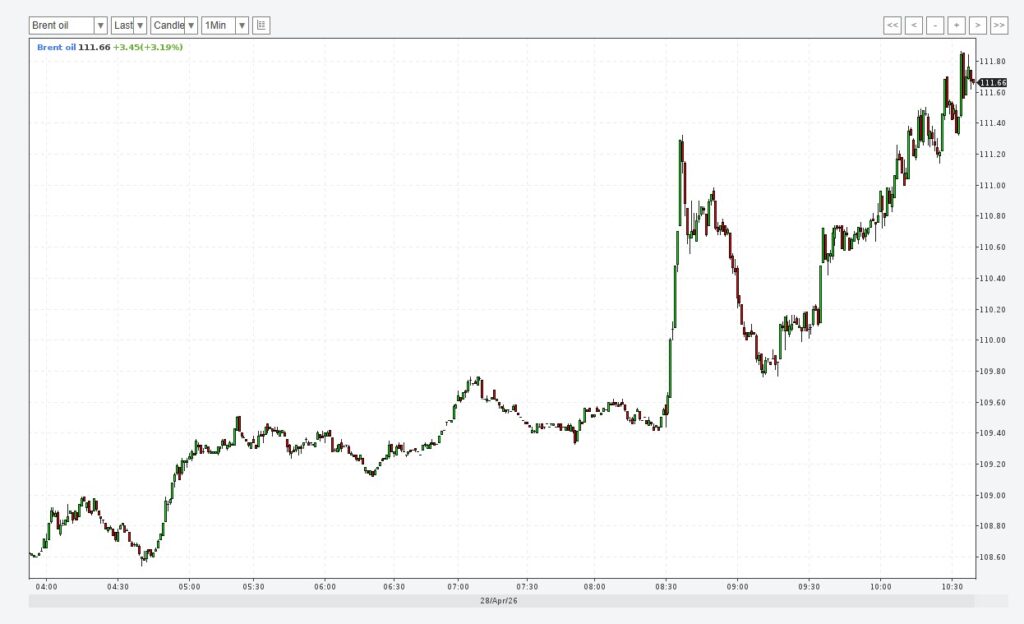Viewport: 1024px width, 624px height.
Task: Open the chart settings list icon
Action: click(261, 25)
